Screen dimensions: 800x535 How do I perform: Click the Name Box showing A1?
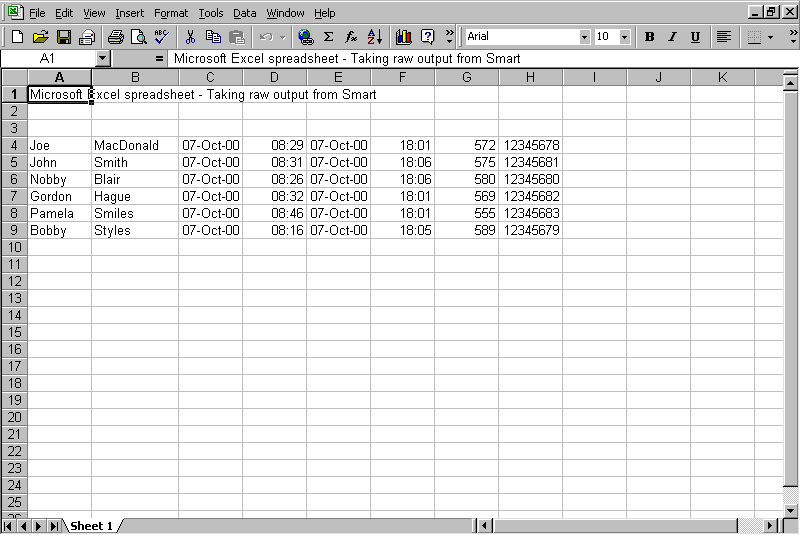pos(48,59)
